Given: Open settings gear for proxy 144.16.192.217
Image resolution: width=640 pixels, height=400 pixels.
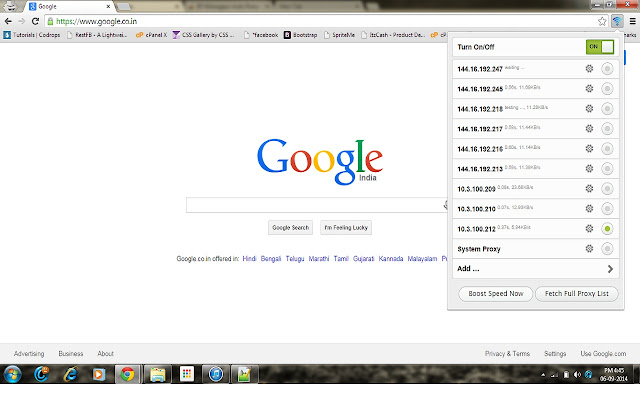Looking at the screenshot, I should click(x=589, y=129).
